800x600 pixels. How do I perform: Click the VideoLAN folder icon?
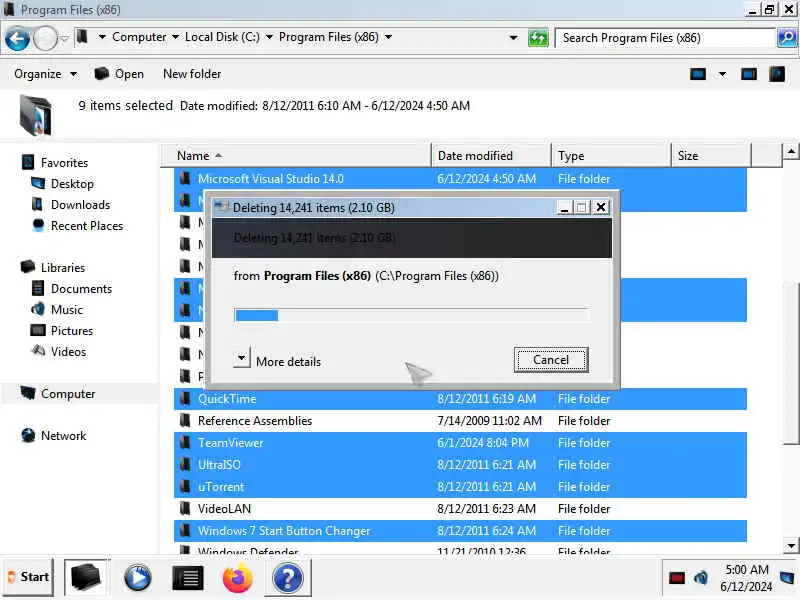[185, 509]
